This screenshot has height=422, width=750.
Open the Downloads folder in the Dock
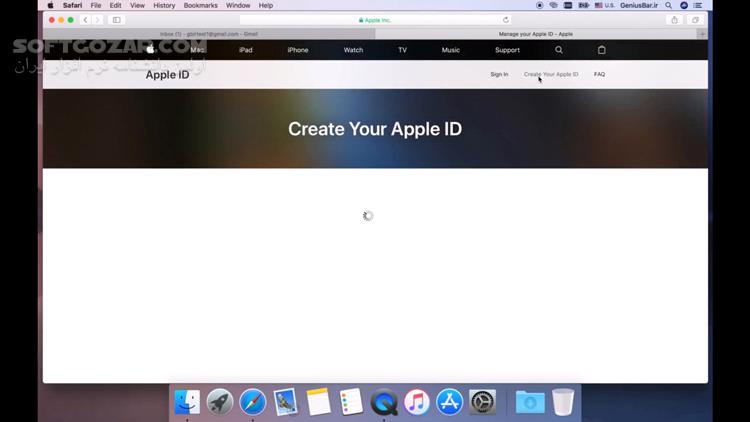click(530, 402)
